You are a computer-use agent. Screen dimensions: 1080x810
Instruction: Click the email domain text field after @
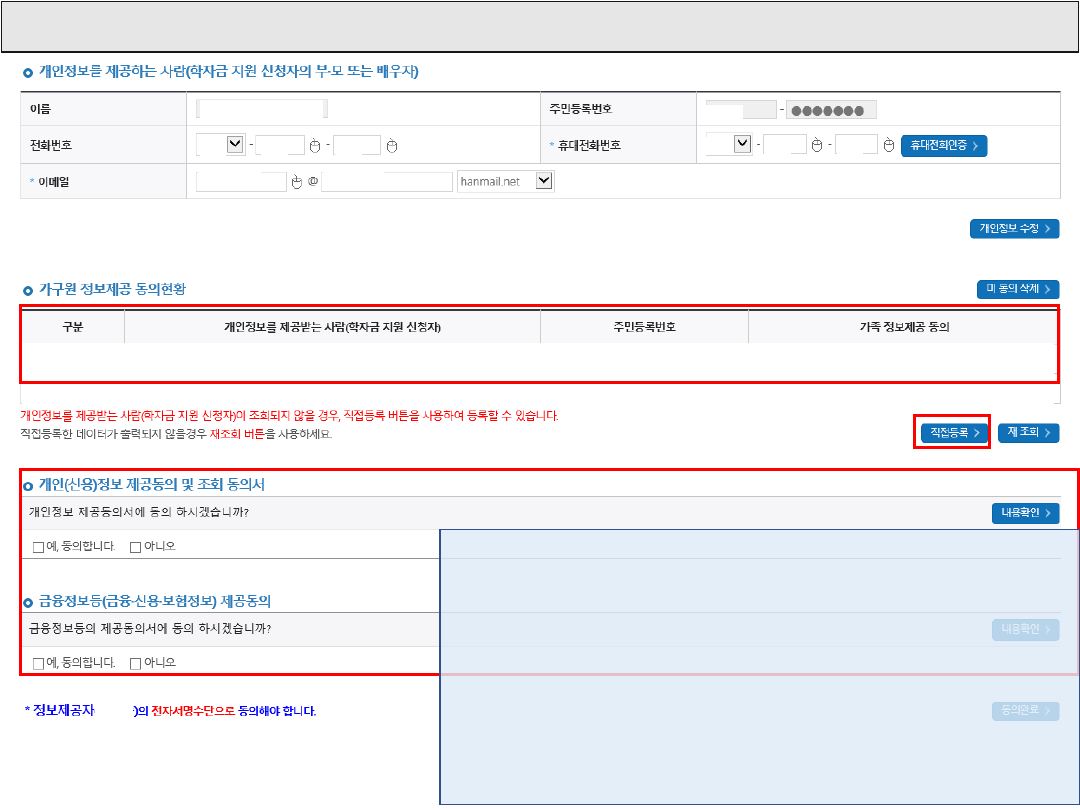tap(387, 181)
